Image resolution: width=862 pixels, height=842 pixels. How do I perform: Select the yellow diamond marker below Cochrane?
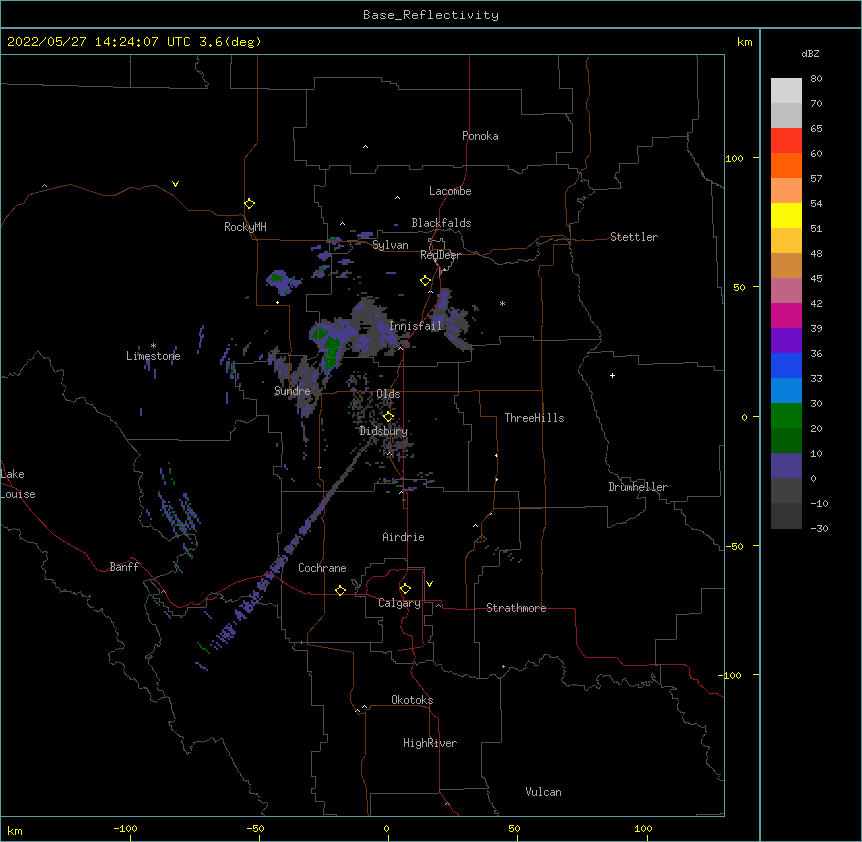pyautogui.click(x=340, y=590)
